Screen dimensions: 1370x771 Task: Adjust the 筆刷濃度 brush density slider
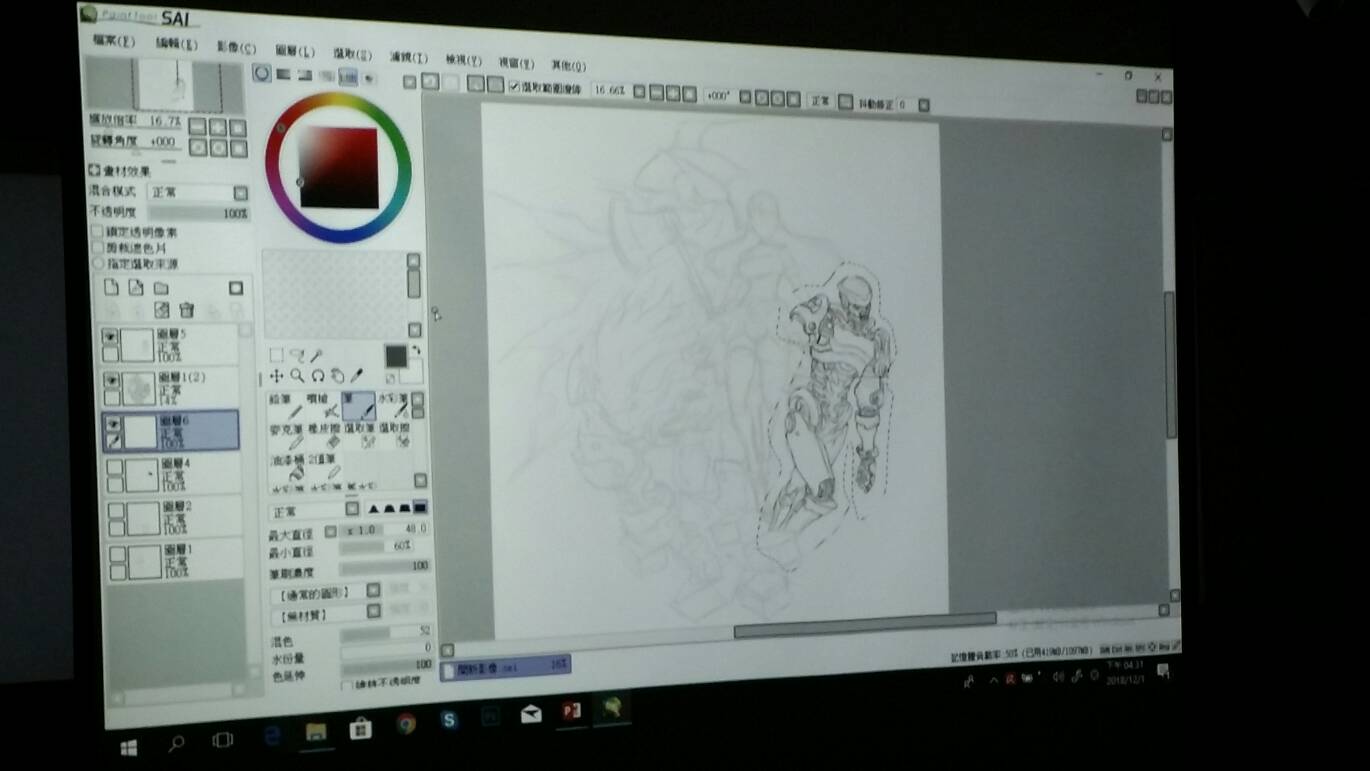[385, 568]
